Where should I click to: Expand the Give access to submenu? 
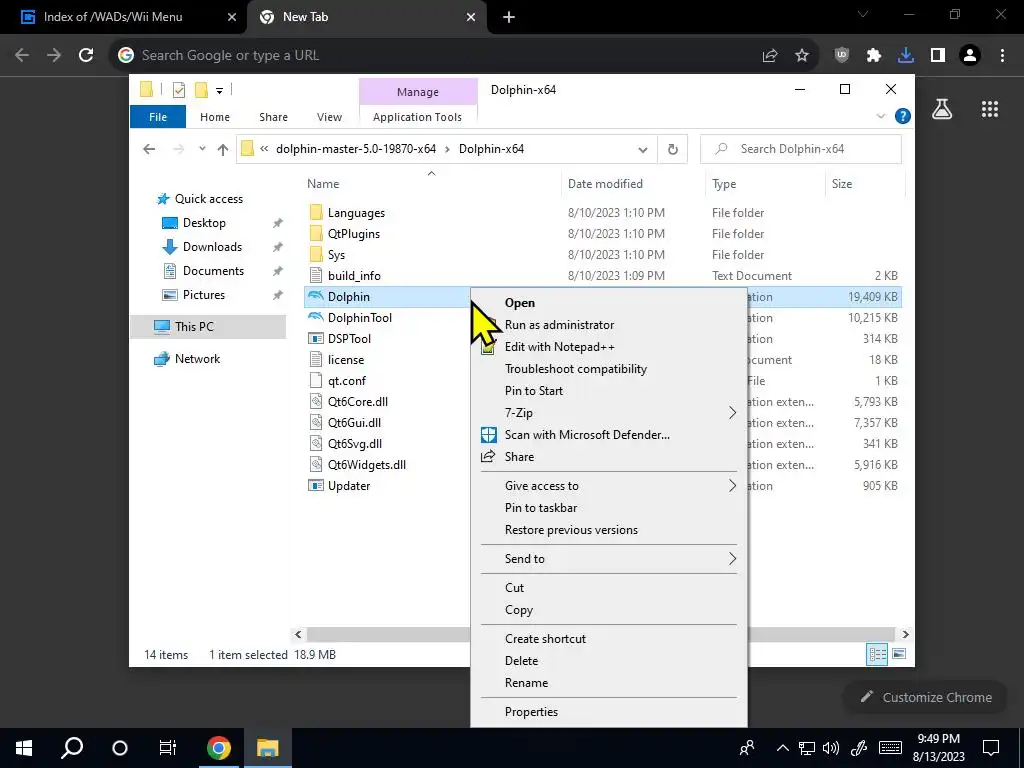[732, 485]
